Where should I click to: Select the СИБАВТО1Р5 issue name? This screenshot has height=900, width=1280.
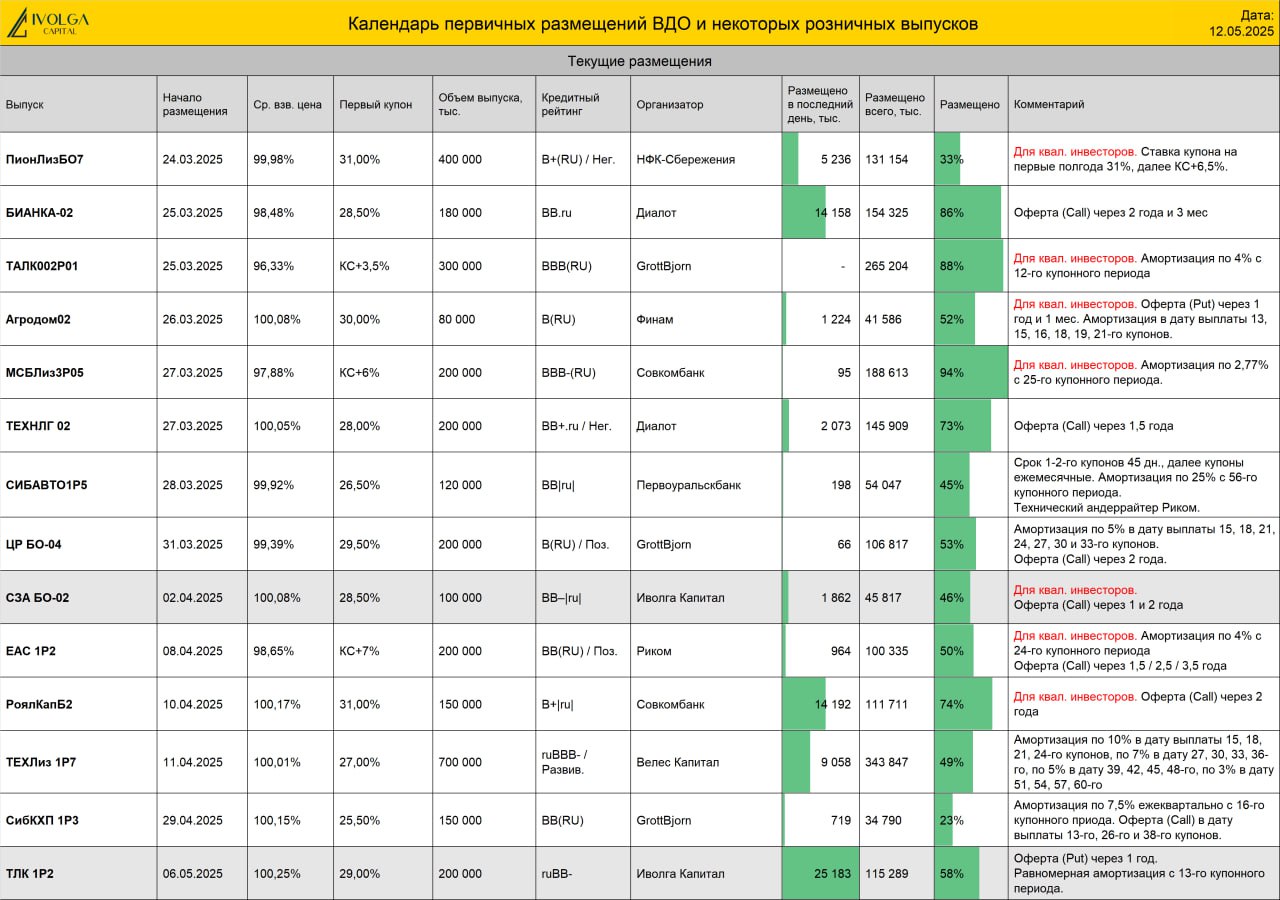(x=47, y=485)
